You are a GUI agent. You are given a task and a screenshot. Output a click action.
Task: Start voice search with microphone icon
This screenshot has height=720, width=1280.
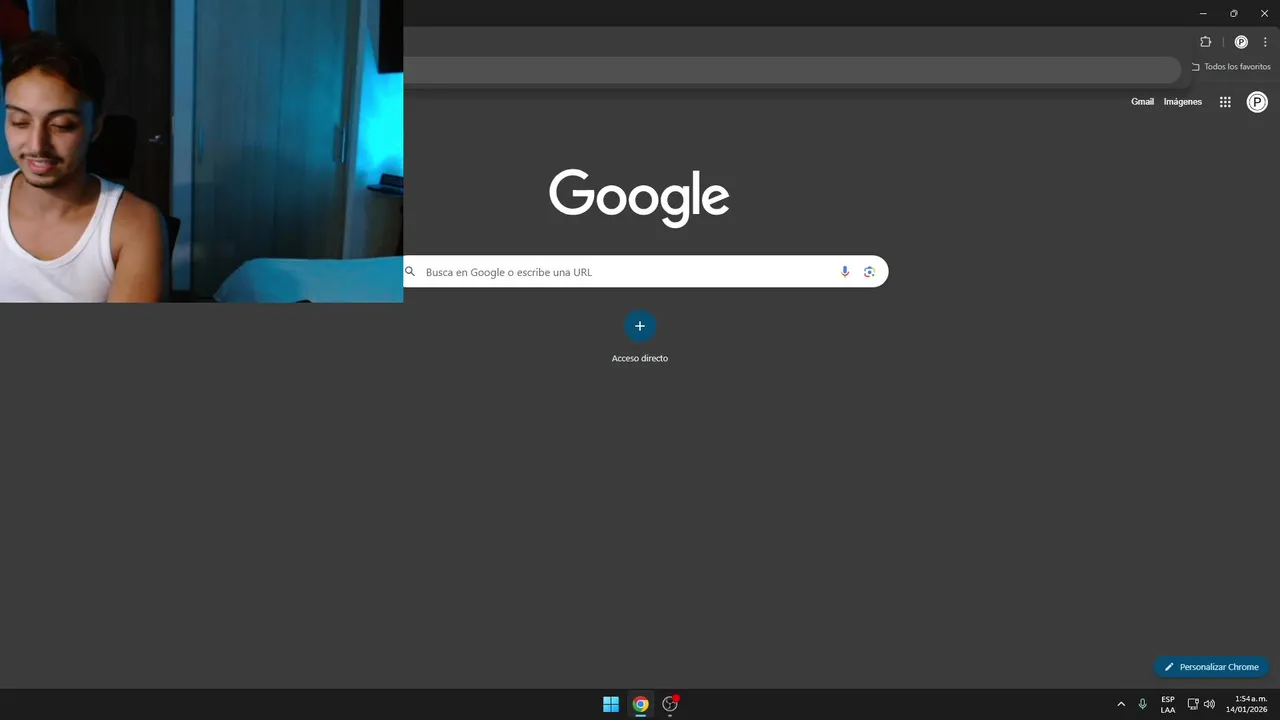click(845, 272)
